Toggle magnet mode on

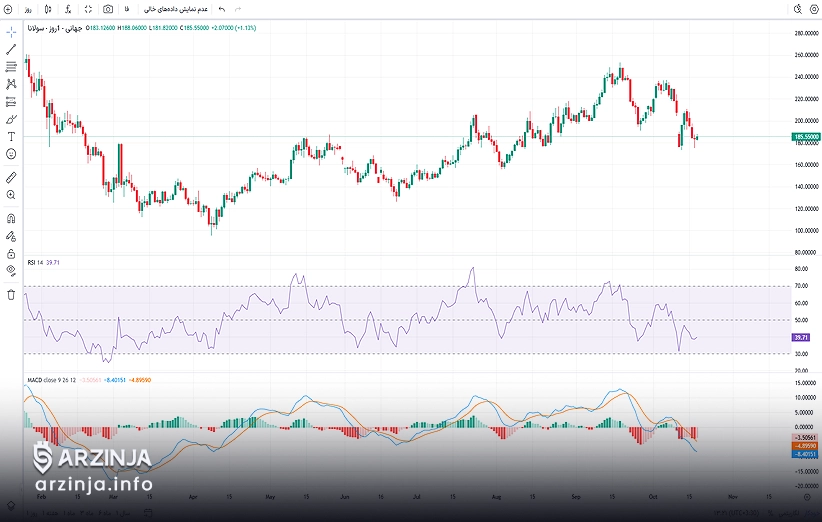[11, 218]
